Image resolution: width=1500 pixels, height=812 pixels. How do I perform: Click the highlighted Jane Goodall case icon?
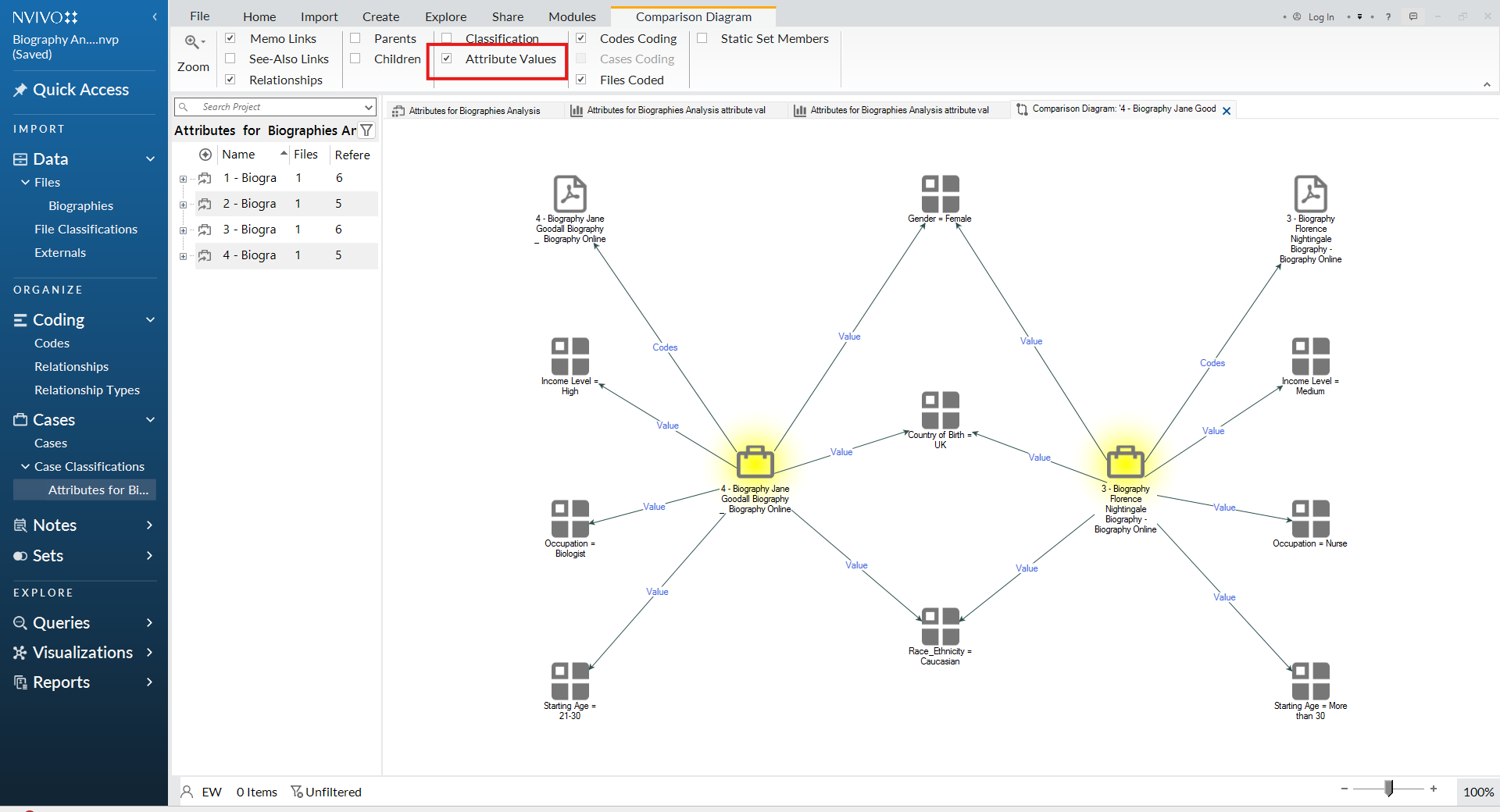click(x=755, y=462)
